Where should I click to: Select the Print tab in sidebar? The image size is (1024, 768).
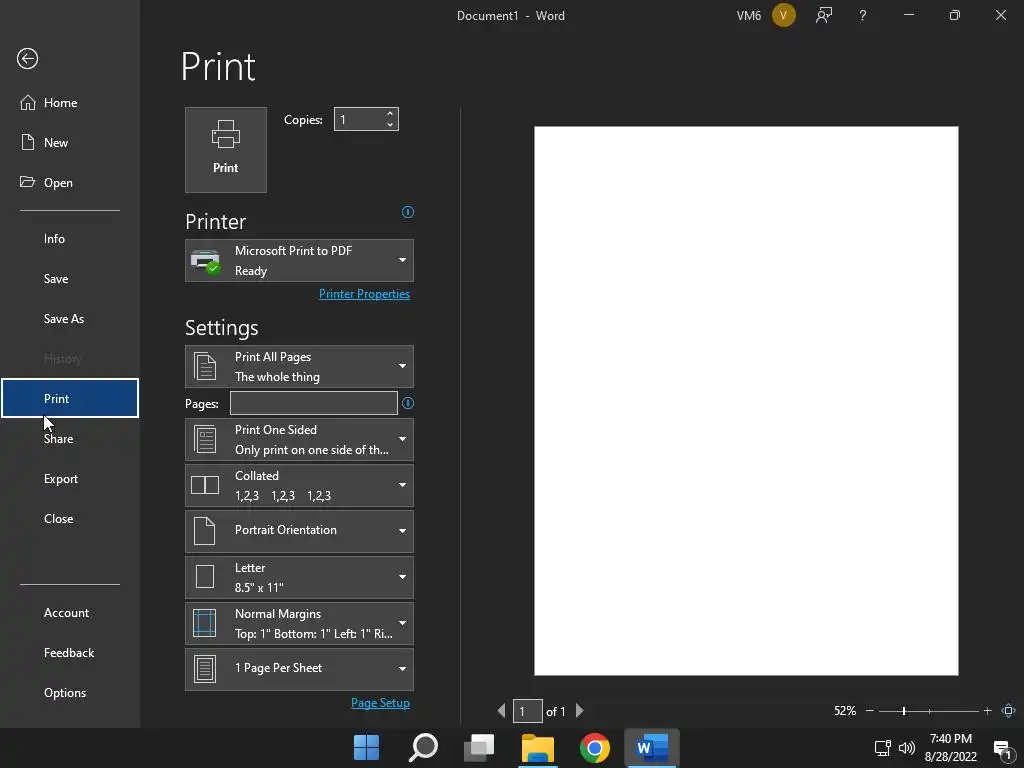[70, 398]
